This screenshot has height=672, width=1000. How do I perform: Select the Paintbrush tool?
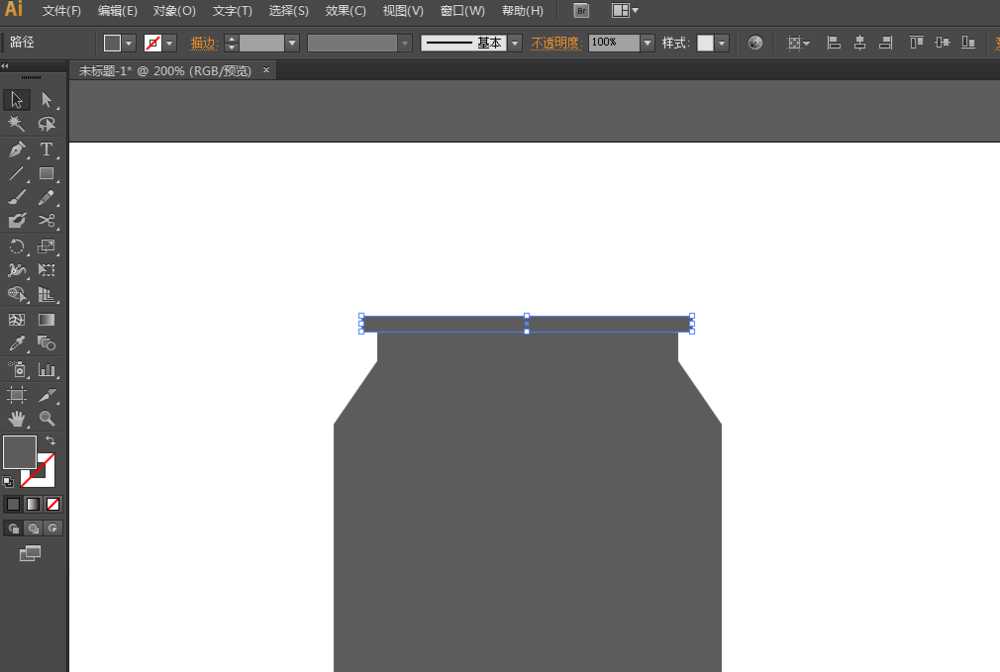tap(15, 197)
